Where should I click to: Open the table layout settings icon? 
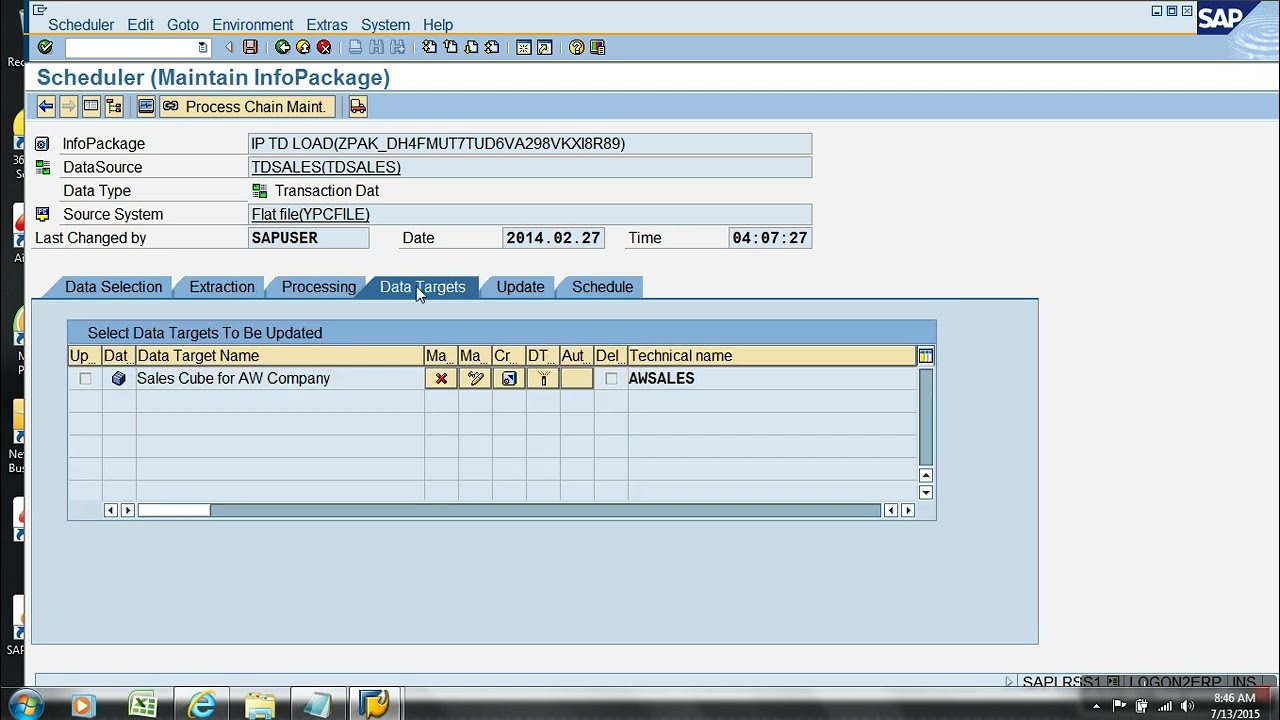point(926,356)
